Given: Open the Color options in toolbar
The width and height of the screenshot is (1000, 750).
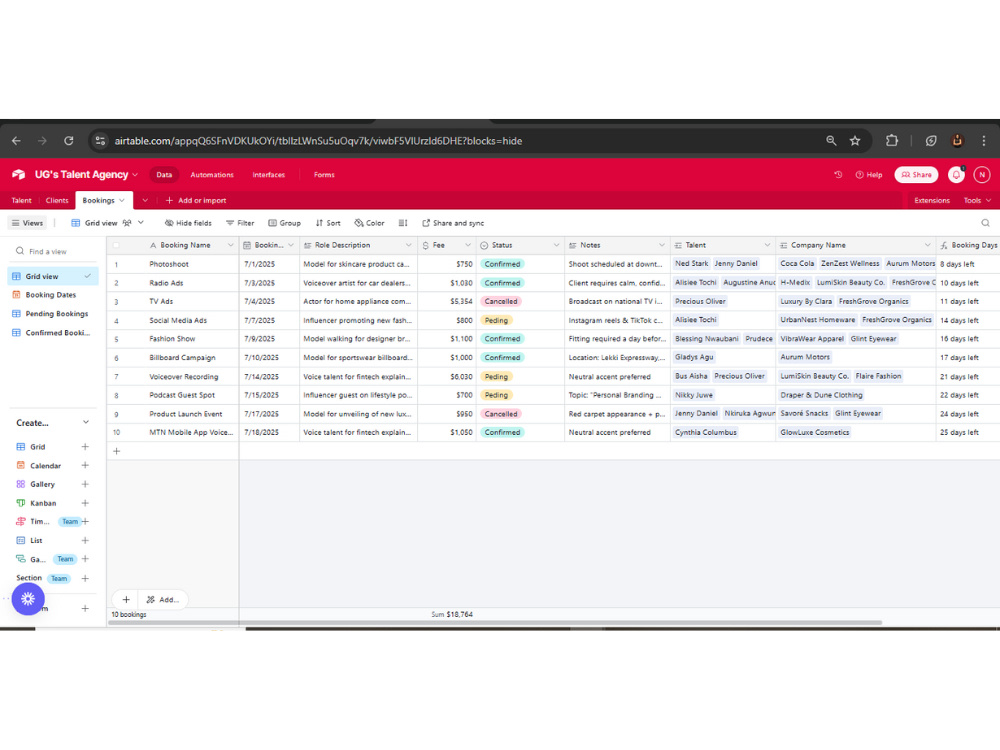Looking at the screenshot, I should tap(369, 223).
